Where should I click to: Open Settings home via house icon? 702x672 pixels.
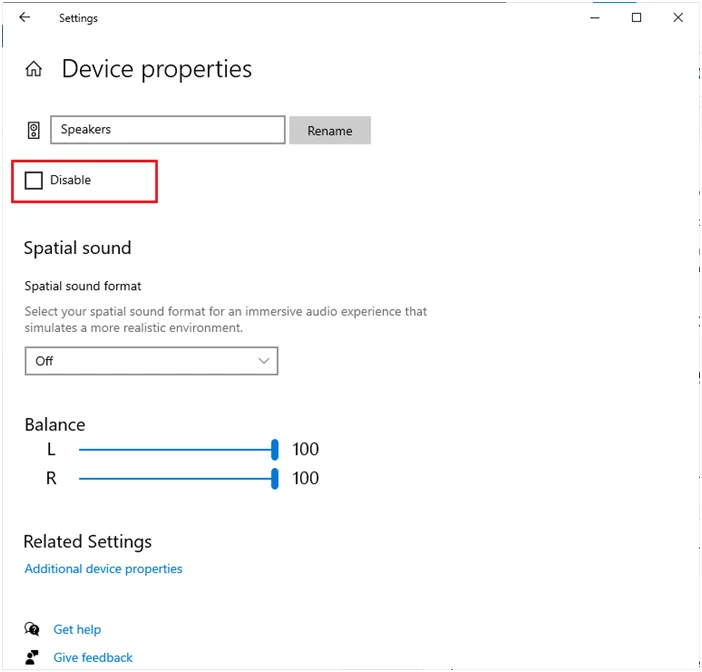coord(34,69)
